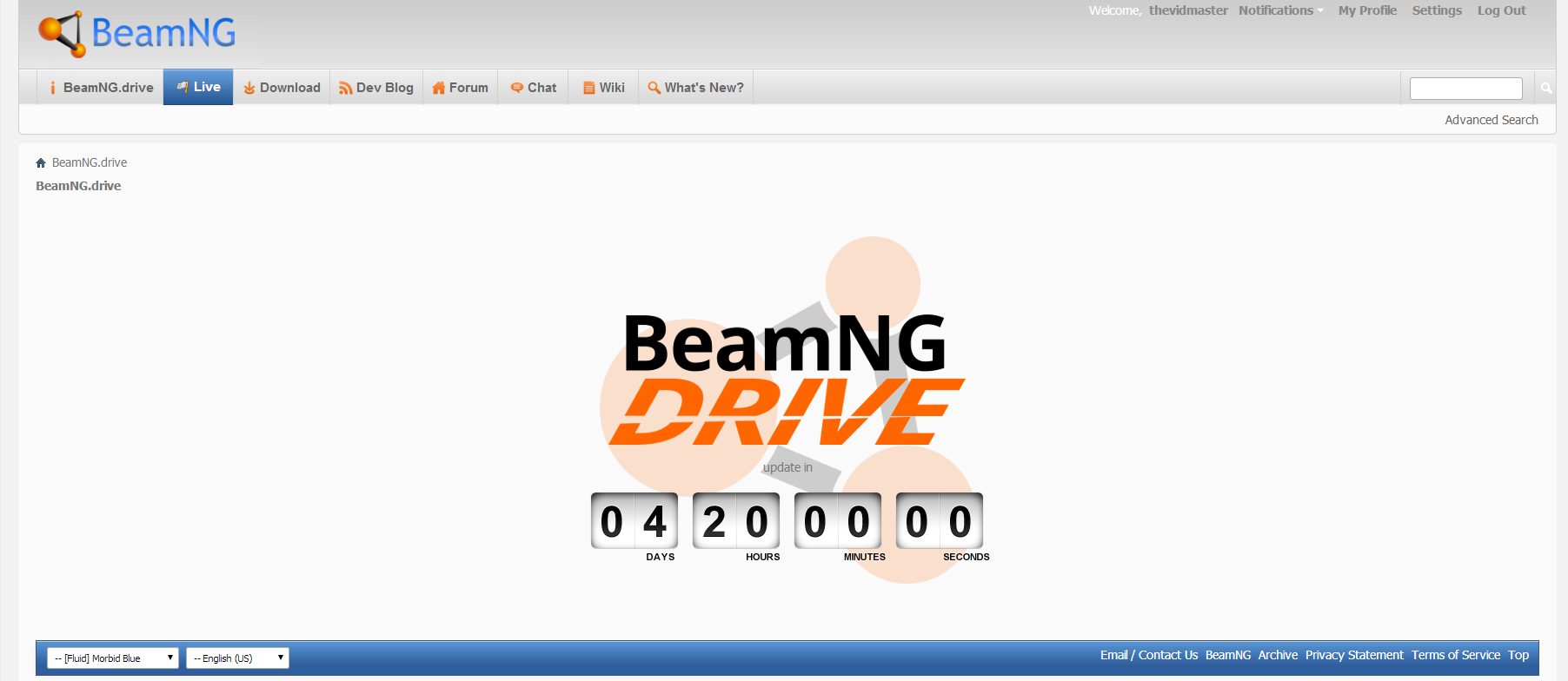
Task: Open the Settings link
Action: point(1437,10)
